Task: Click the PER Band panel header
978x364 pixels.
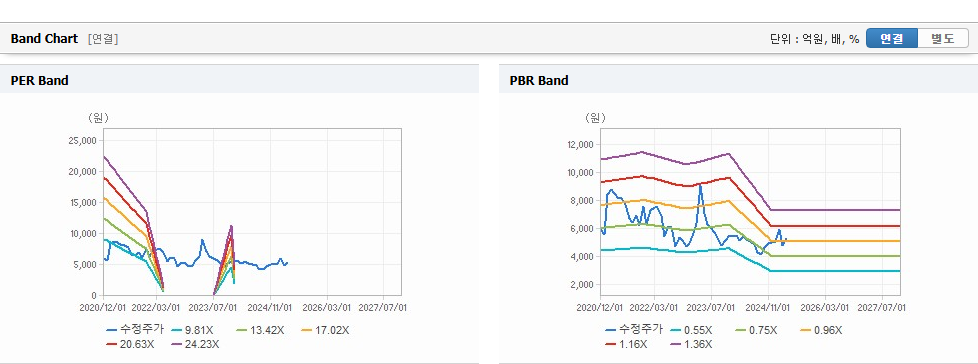Action: click(x=240, y=80)
